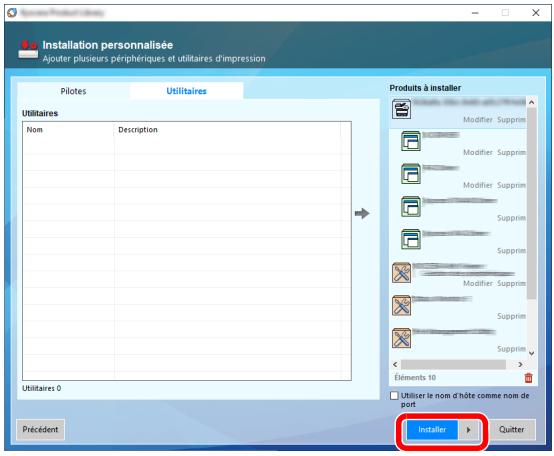The width and height of the screenshot is (554, 456).
Task: Switch to the Pilotes tab
Action: (x=73, y=91)
